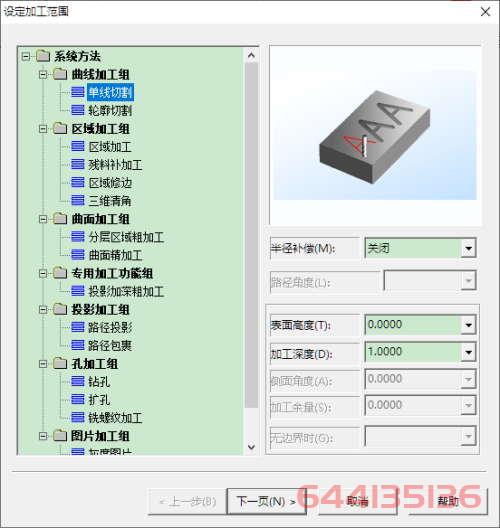
Task: Select 投影加深粗加工 in the tree
Action: tap(126, 291)
